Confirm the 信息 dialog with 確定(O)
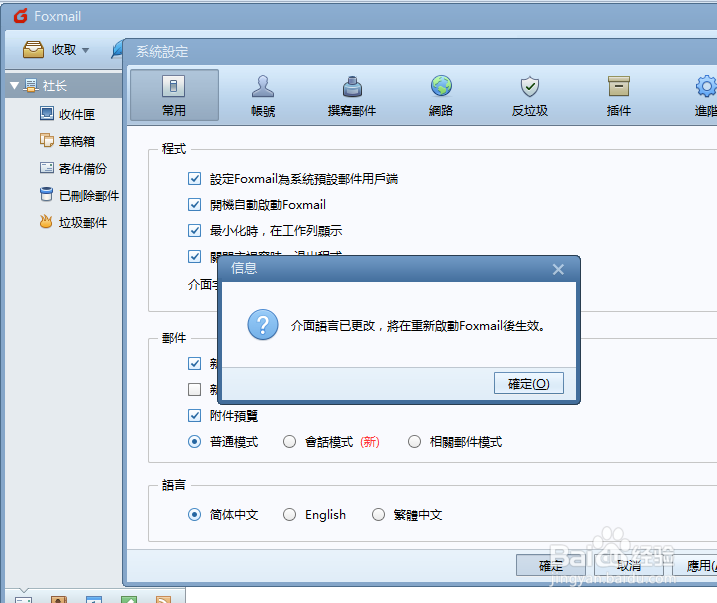This screenshot has width=717, height=603. click(529, 383)
